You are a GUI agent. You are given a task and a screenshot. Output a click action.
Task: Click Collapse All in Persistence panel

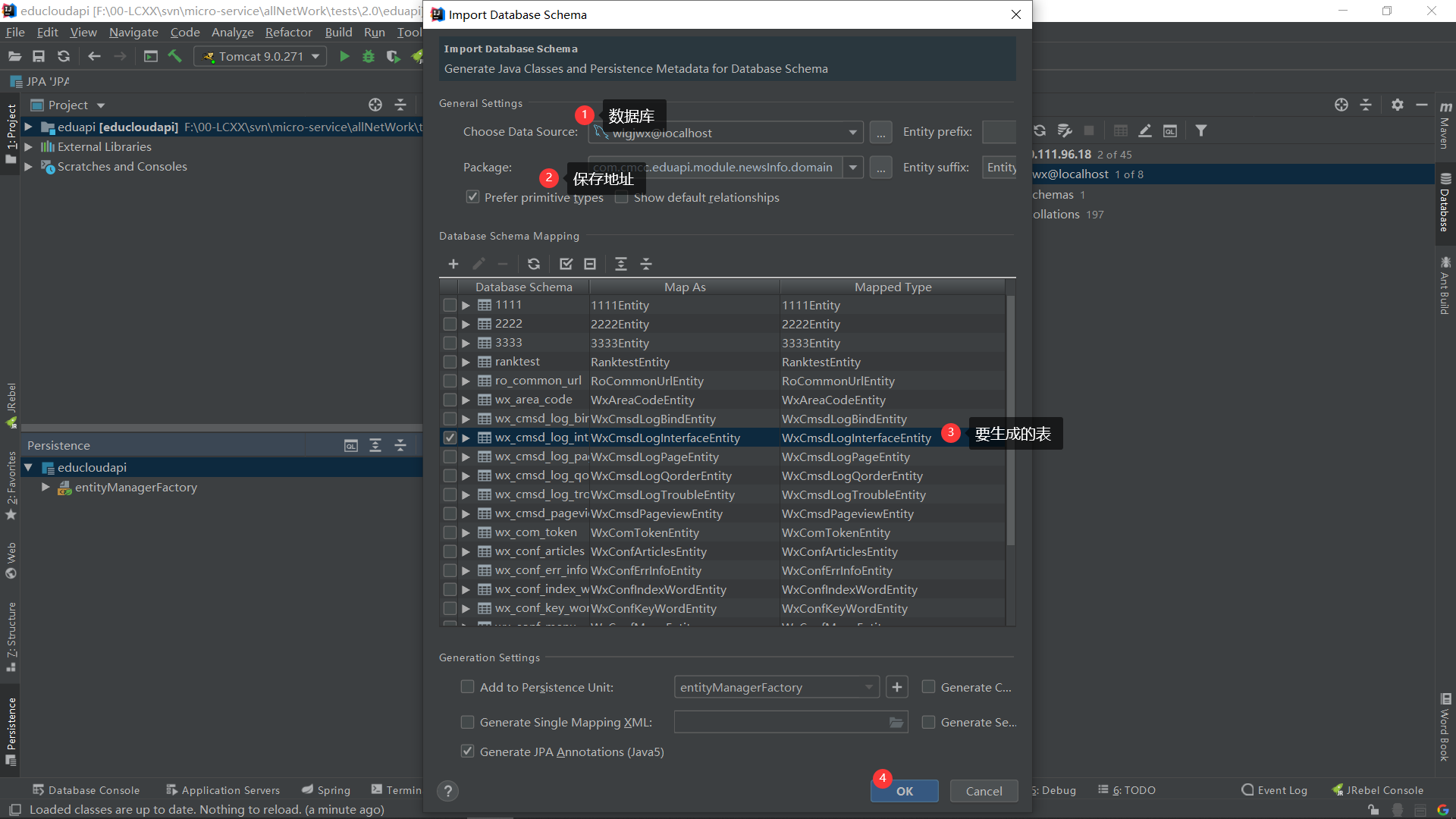pyautogui.click(x=400, y=445)
